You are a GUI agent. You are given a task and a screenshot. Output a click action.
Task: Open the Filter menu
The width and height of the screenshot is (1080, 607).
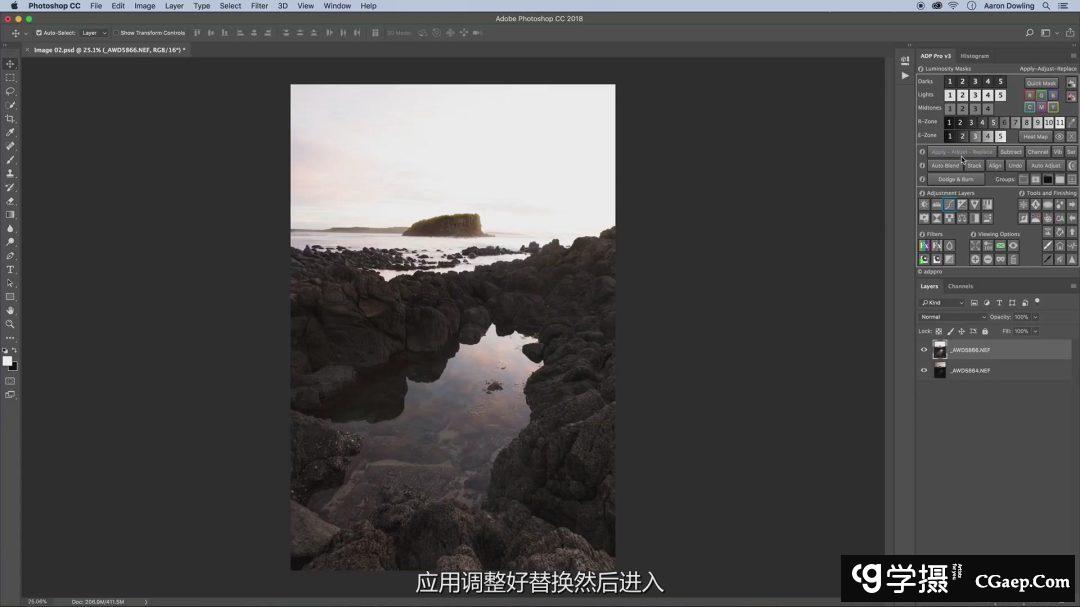259,6
